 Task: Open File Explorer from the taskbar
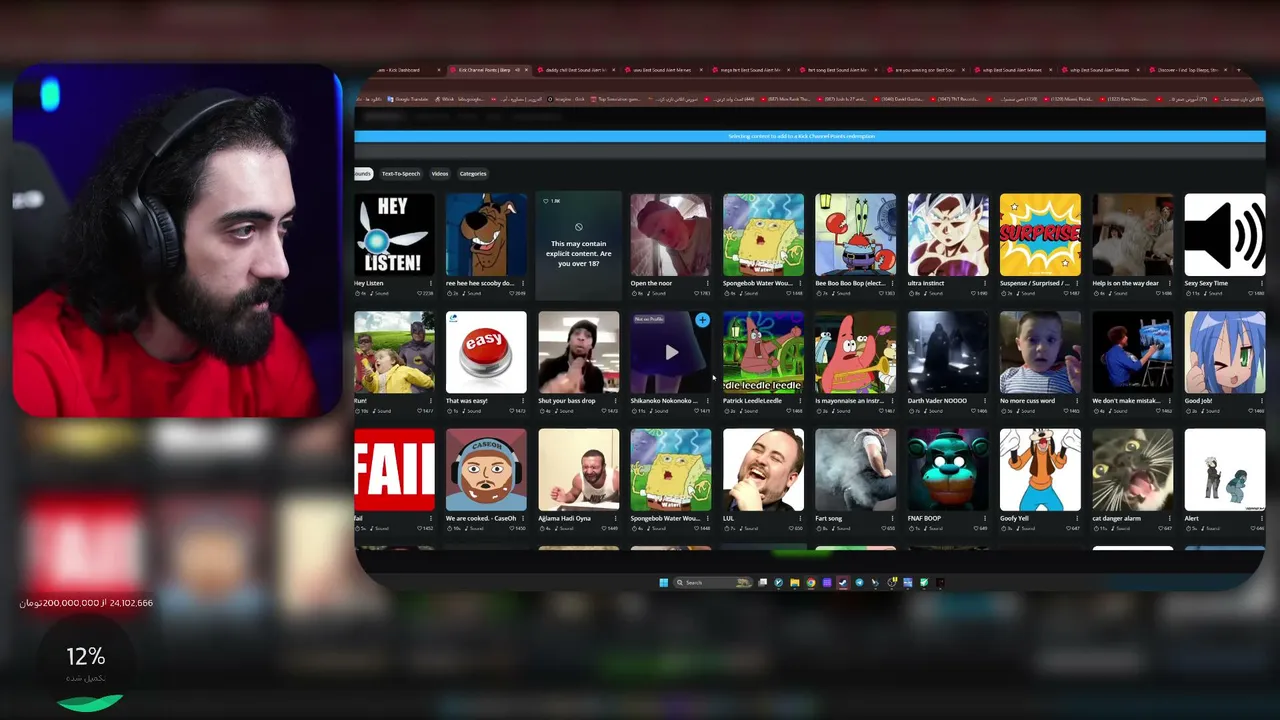pyautogui.click(x=795, y=582)
